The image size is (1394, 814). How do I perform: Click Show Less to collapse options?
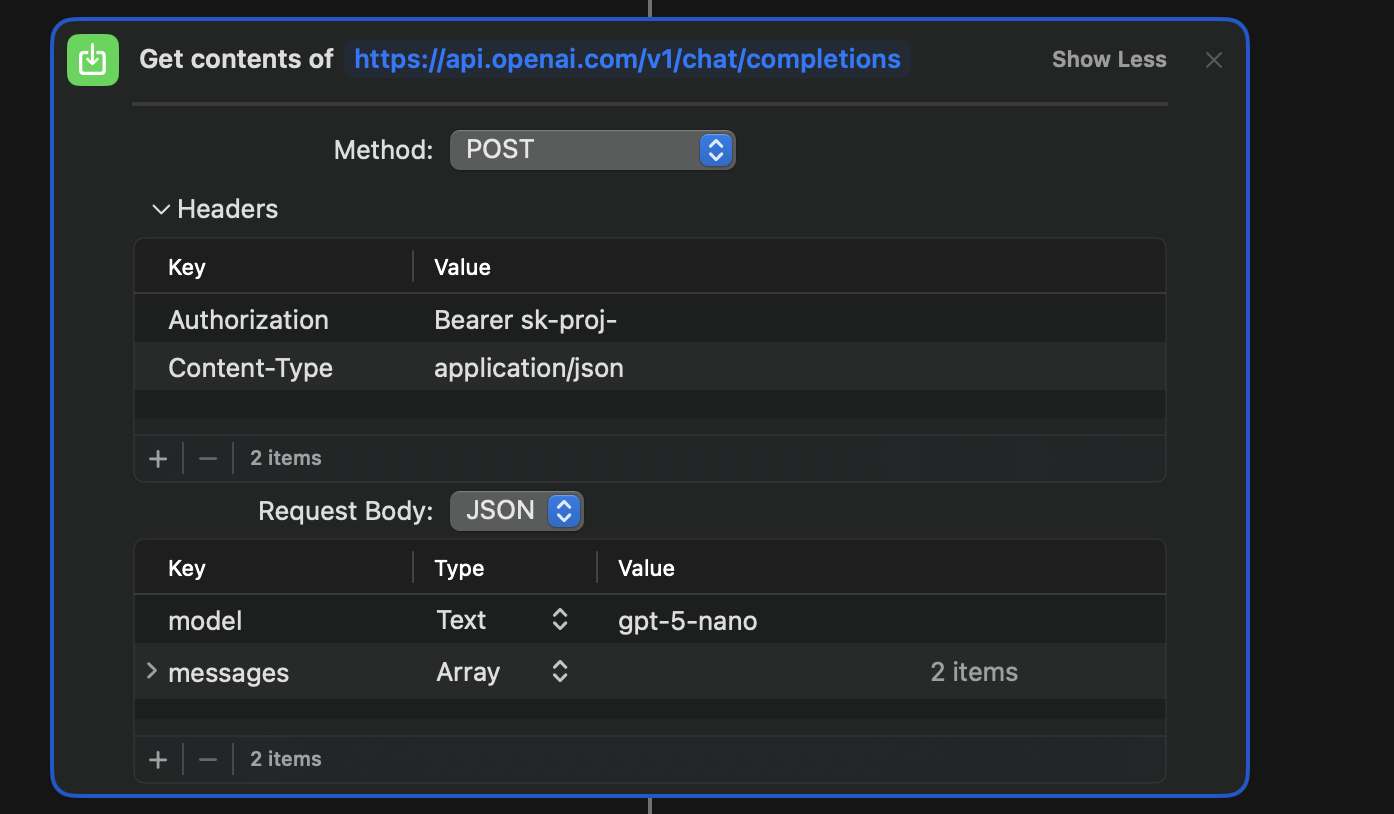pyautogui.click(x=1109, y=60)
